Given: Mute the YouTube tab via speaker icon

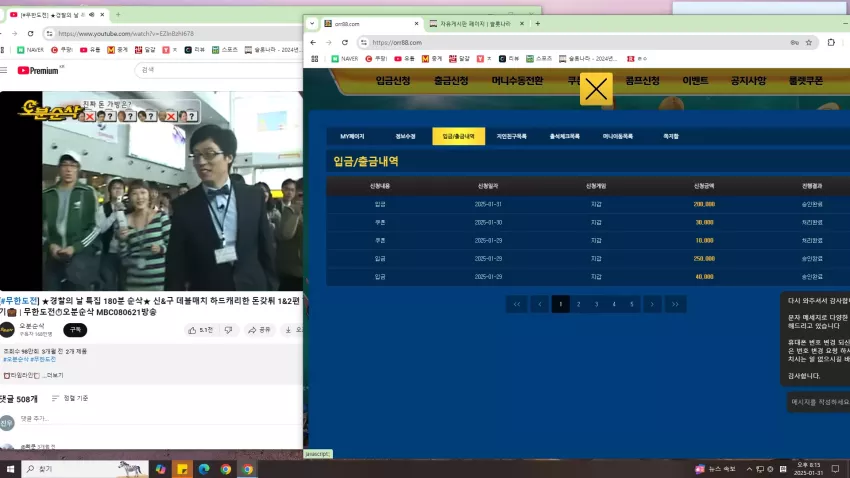Looking at the screenshot, I should pos(91,15).
